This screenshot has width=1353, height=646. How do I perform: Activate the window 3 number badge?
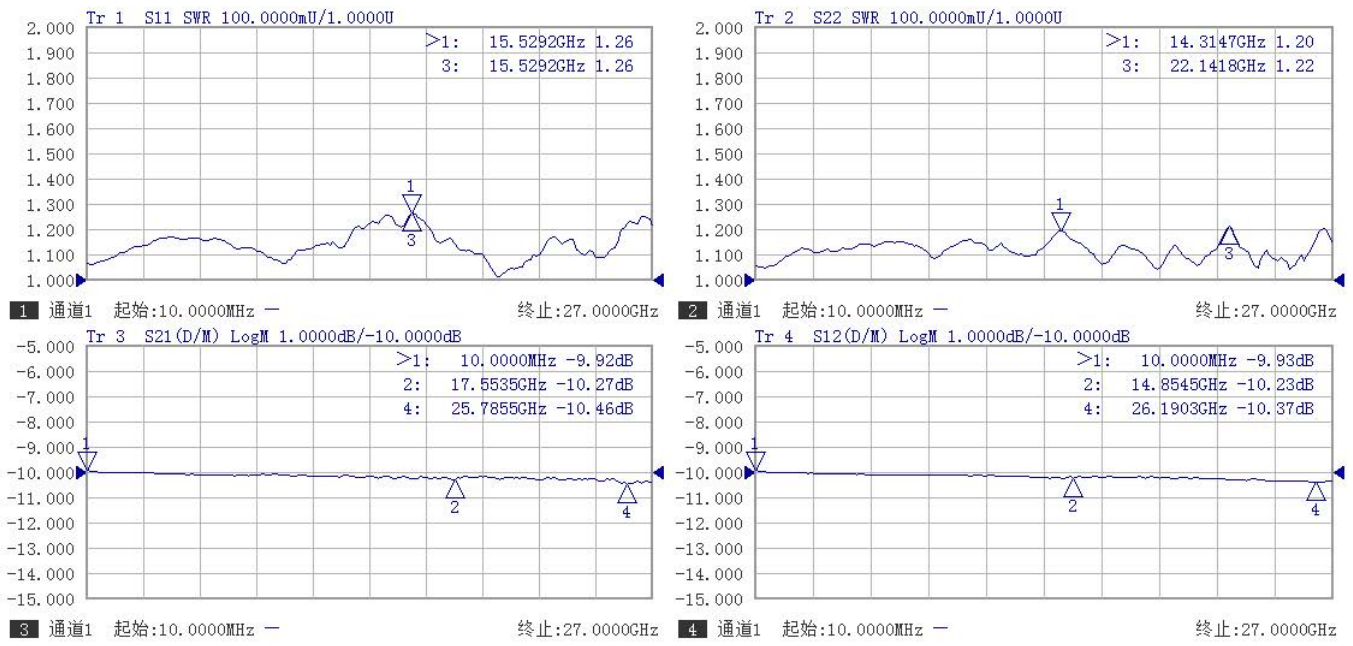pos(18,630)
